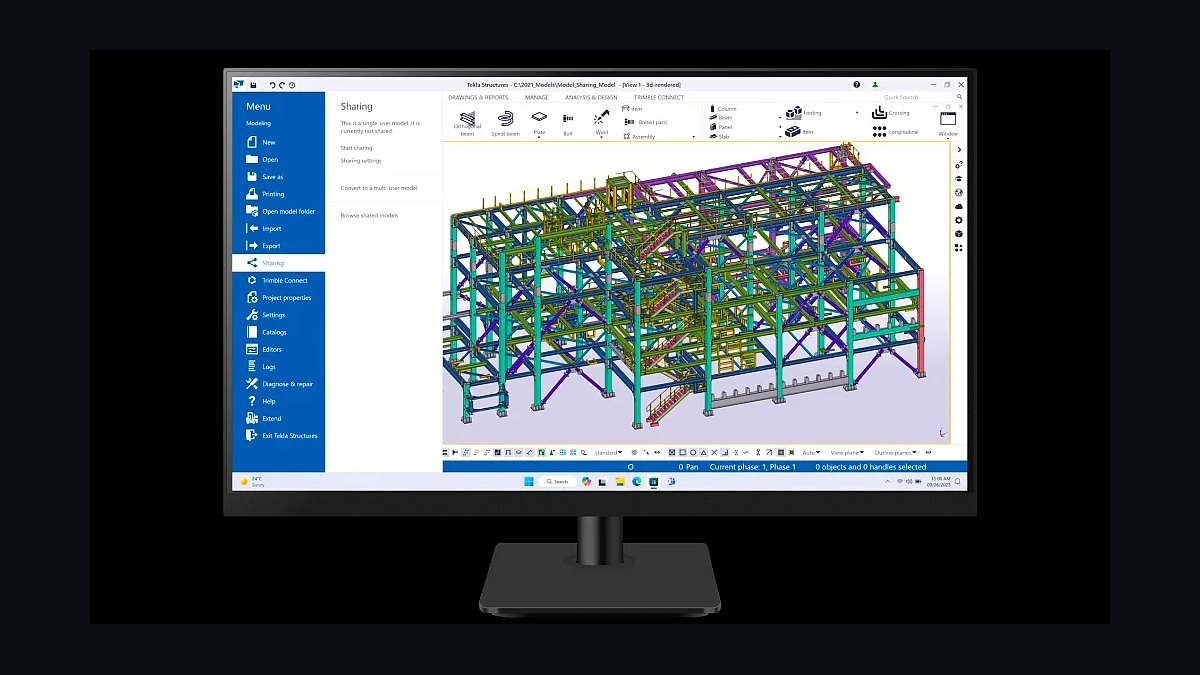Open the Analysis & Design tab

pos(591,98)
